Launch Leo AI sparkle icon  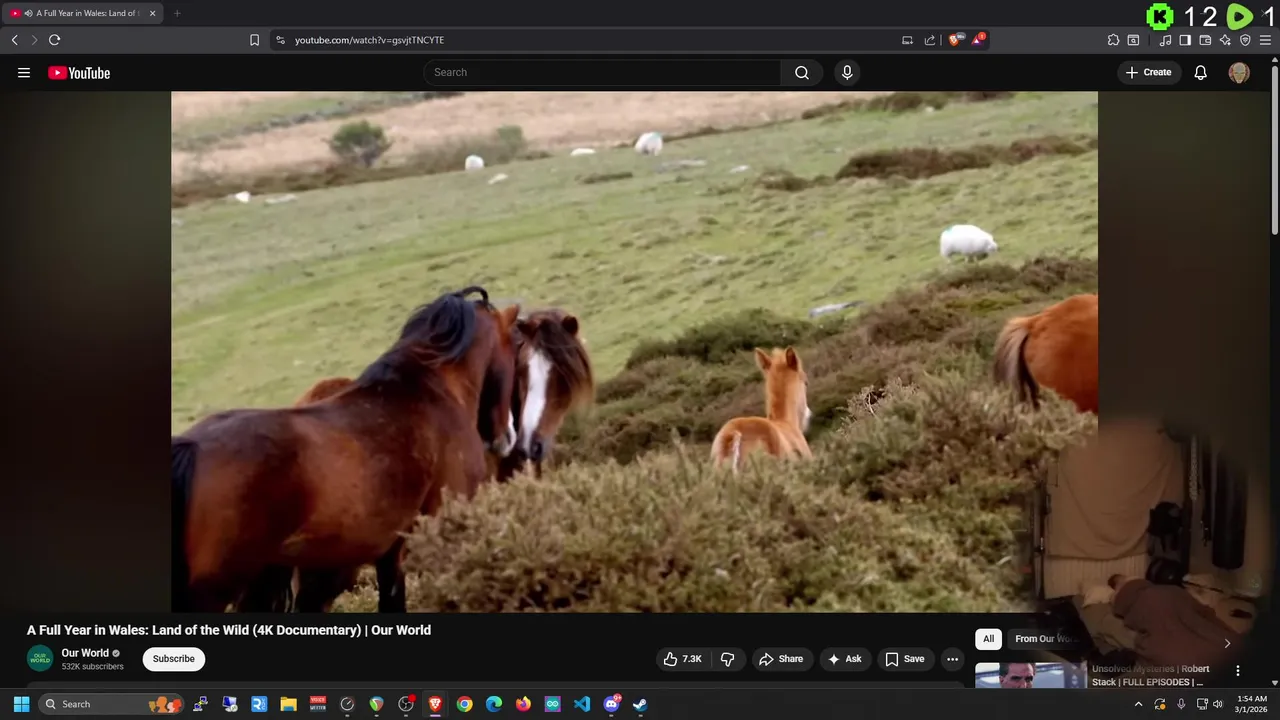click(x=1225, y=40)
